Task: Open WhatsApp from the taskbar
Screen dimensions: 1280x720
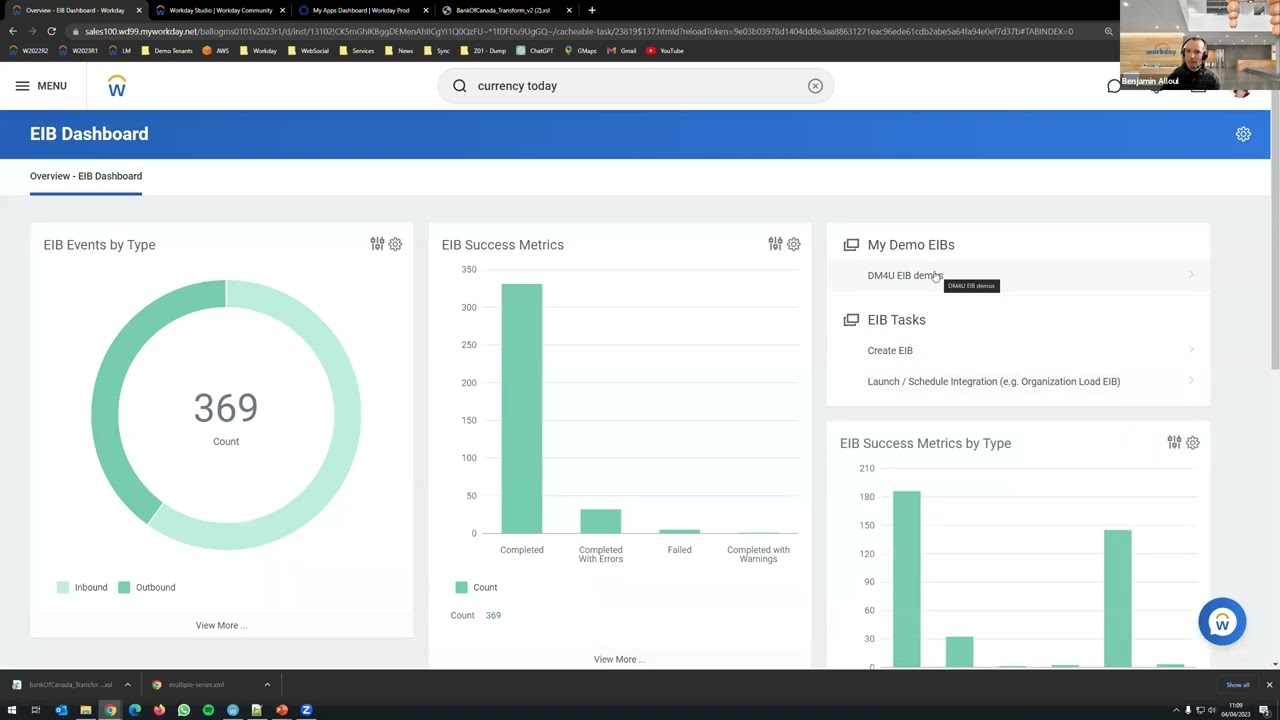Action: pos(184,710)
